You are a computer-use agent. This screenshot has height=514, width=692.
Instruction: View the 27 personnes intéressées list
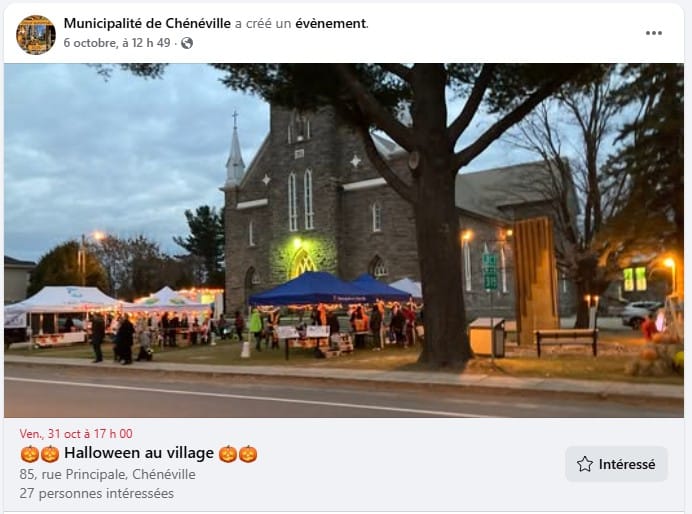97,493
